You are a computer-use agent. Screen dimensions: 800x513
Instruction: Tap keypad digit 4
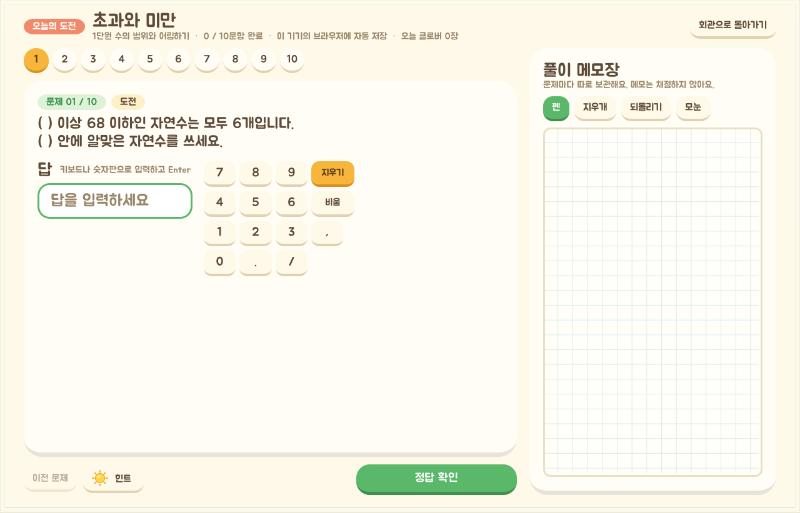click(219, 202)
